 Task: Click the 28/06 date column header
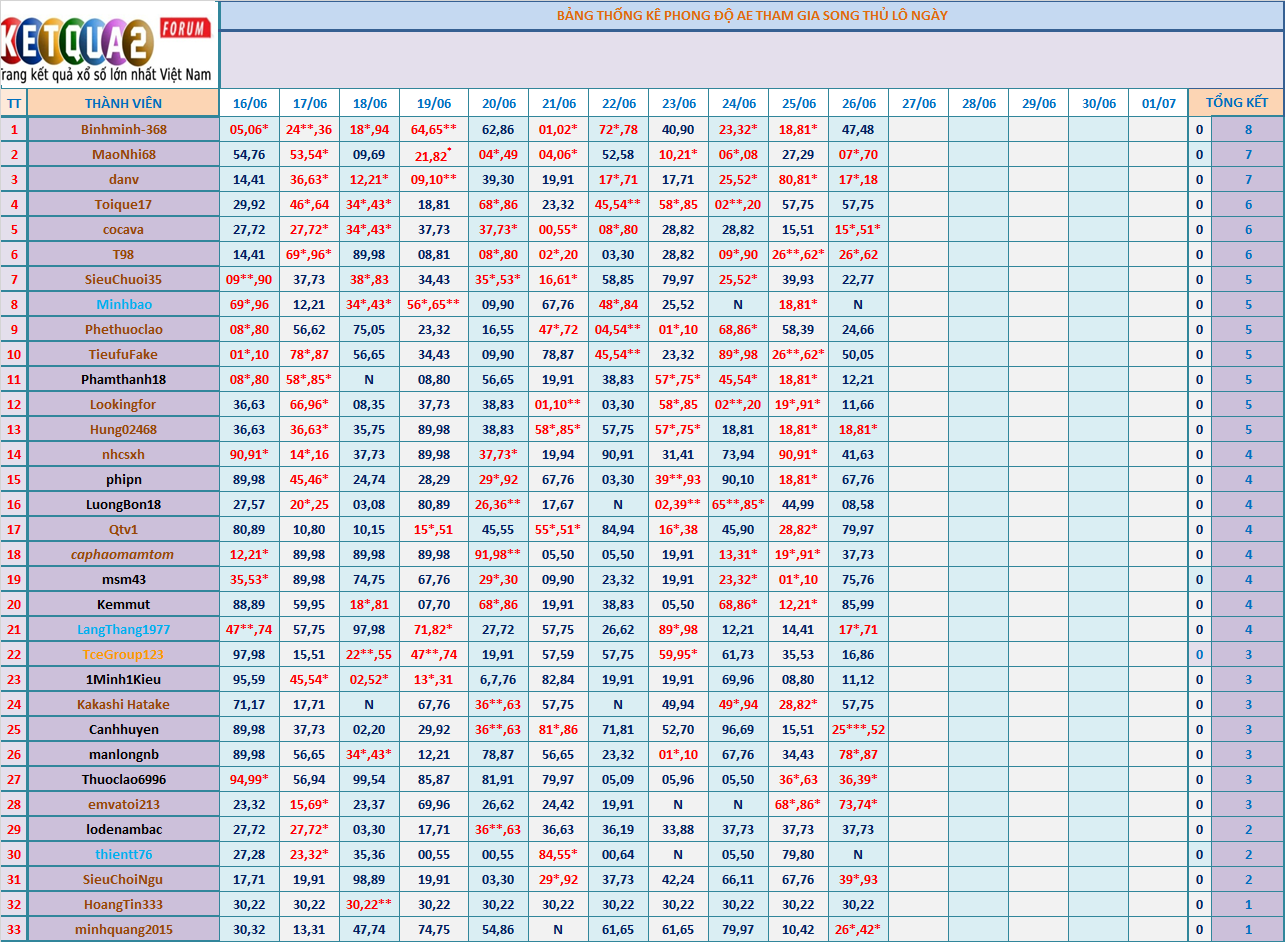[979, 103]
